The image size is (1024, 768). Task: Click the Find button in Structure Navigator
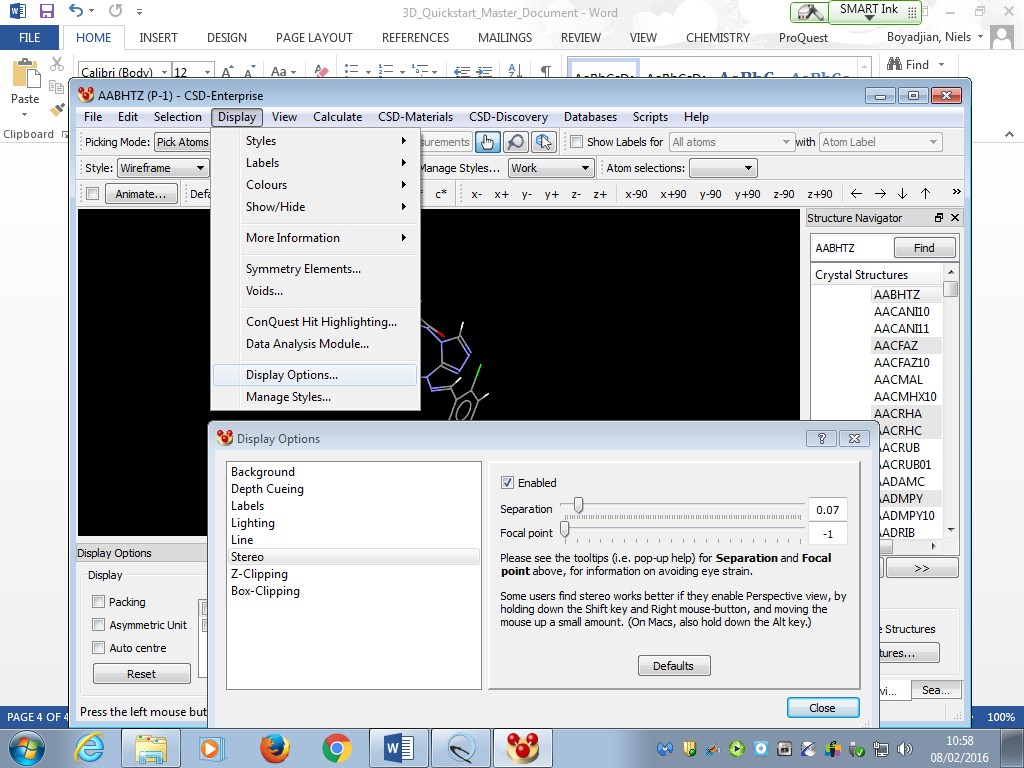click(x=924, y=248)
